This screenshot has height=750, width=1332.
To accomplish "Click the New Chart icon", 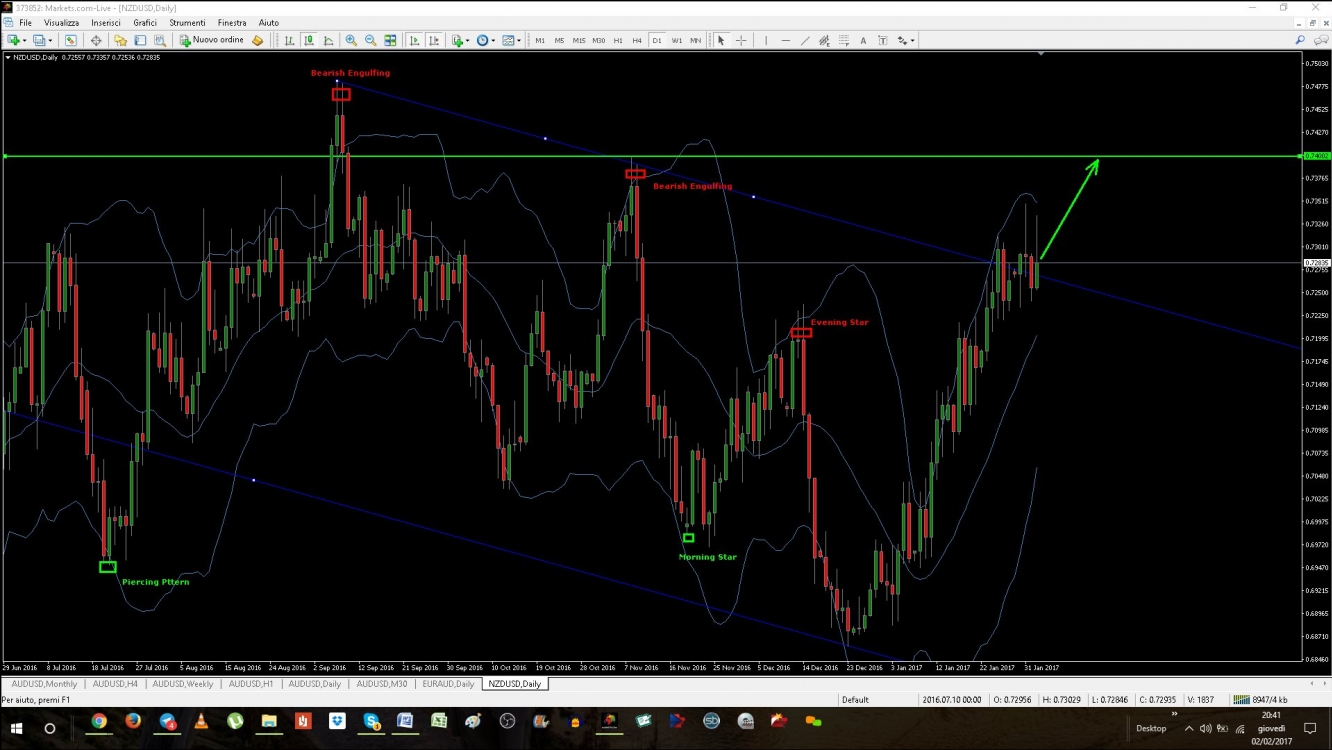I will [x=13, y=40].
